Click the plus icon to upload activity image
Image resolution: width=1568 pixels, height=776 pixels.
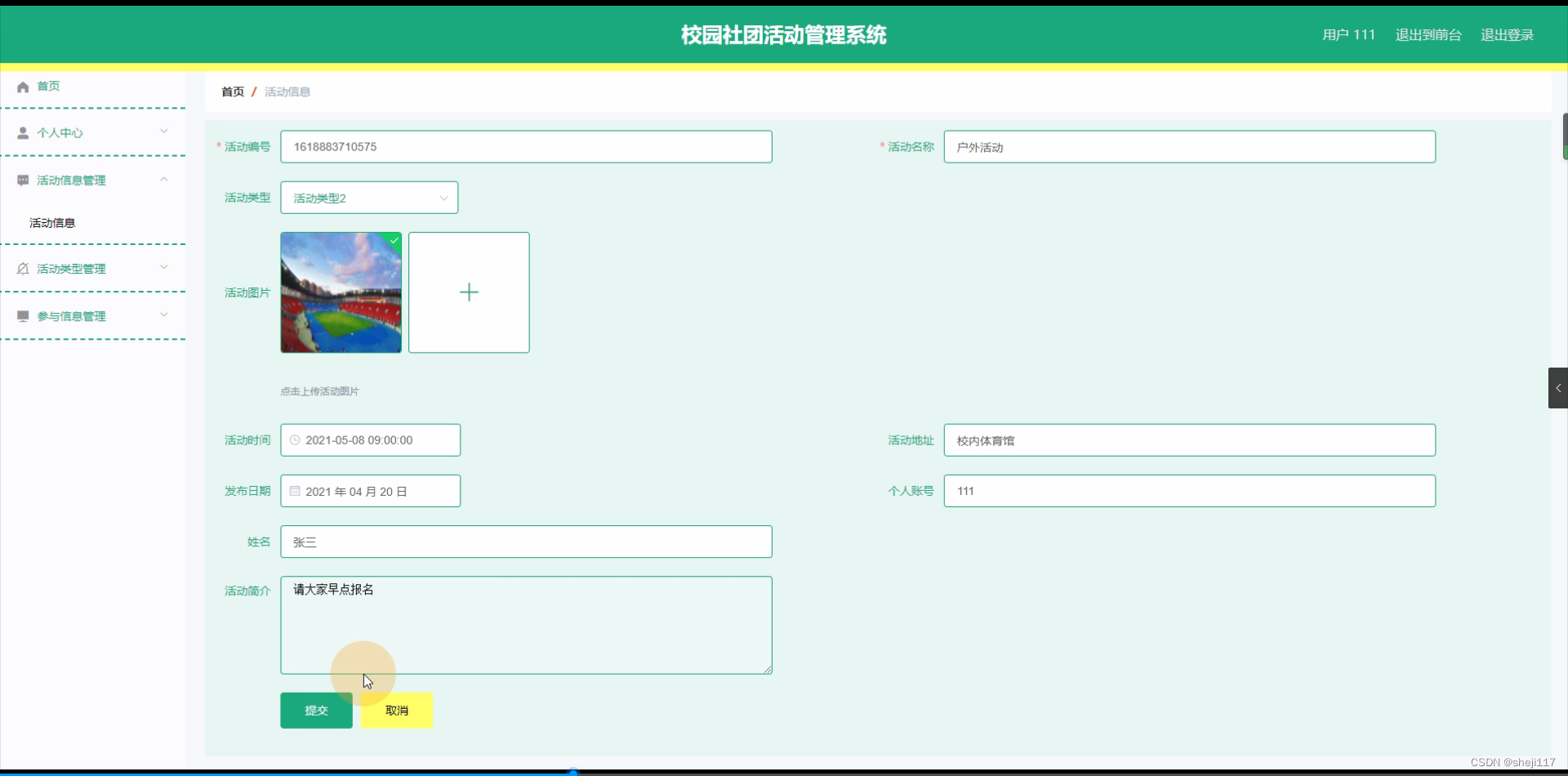tap(469, 292)
